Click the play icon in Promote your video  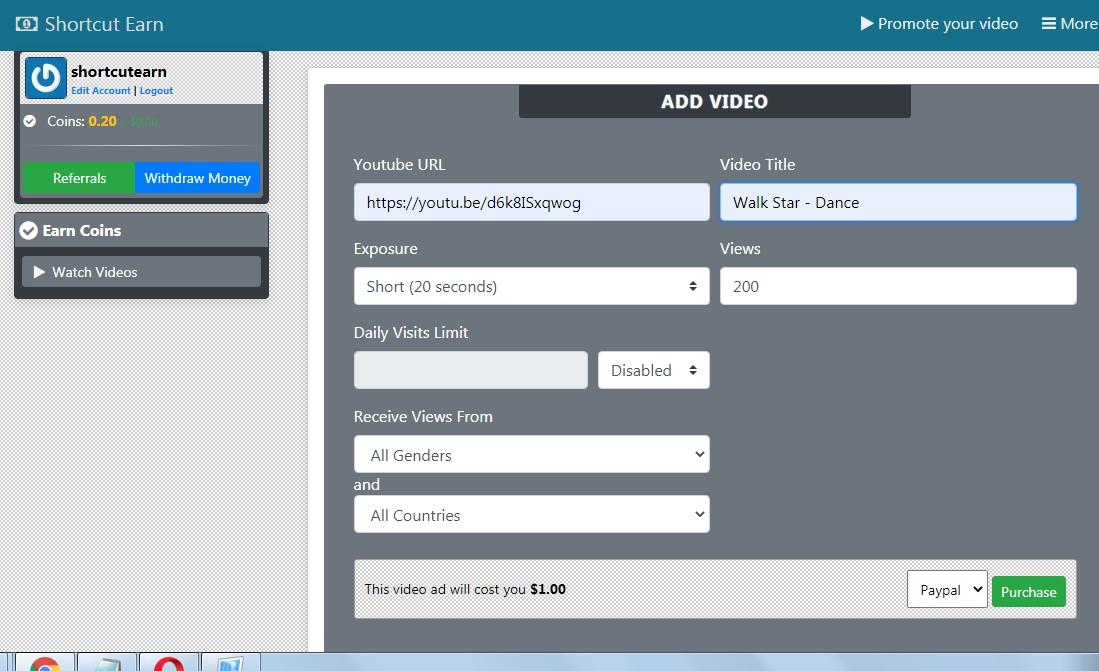click(x=867, y=24)
